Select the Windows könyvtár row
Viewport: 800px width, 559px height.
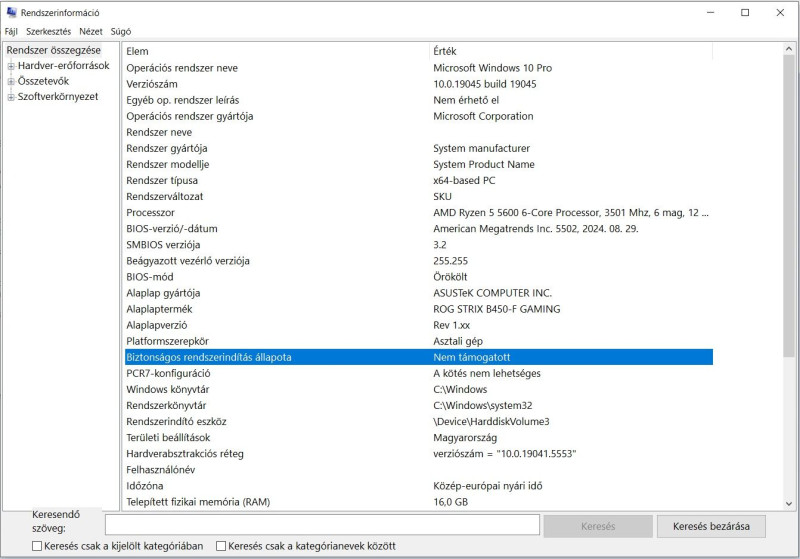[418, 389]
